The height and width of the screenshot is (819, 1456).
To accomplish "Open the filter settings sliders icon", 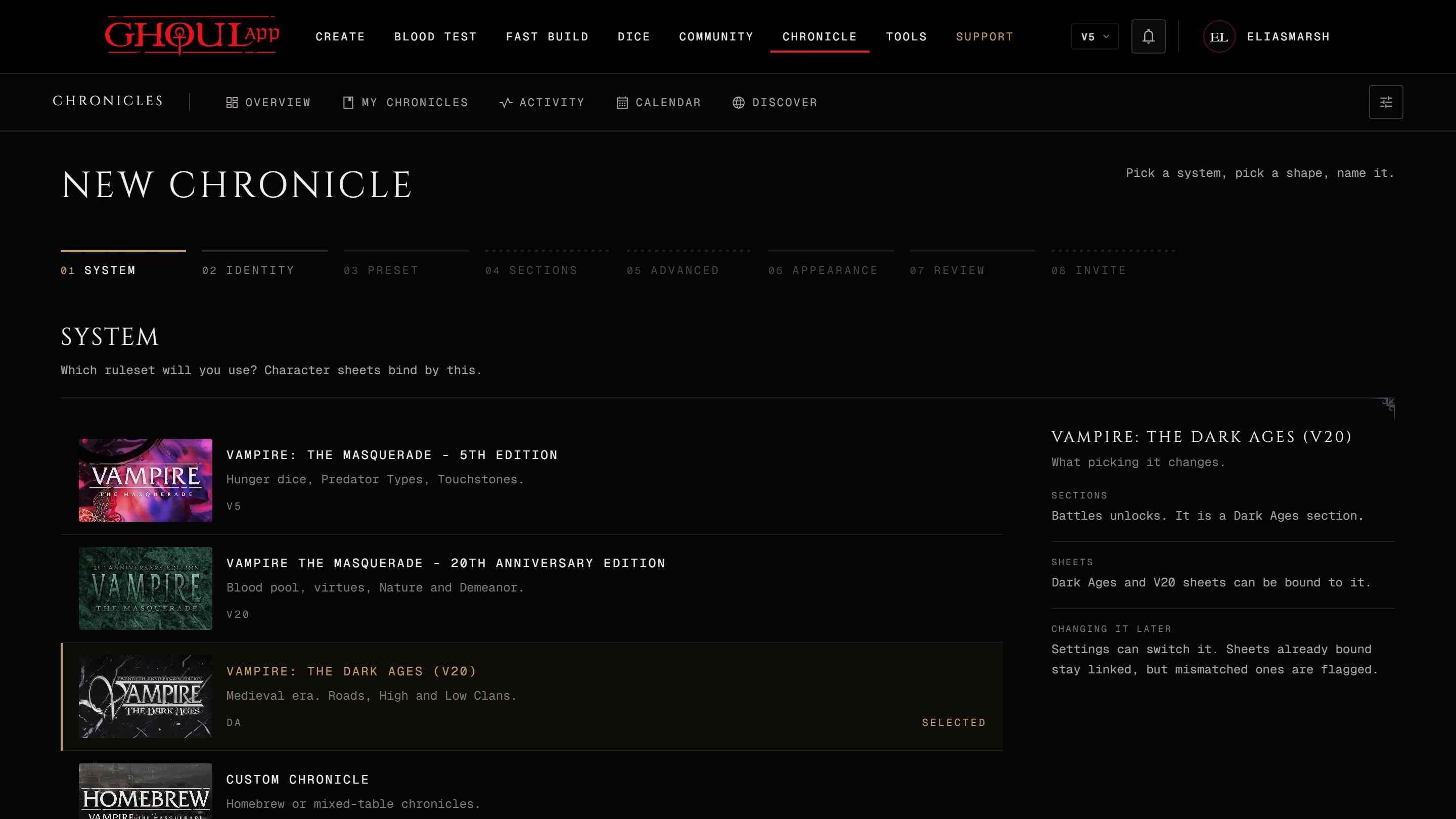I will point(1385,102).
